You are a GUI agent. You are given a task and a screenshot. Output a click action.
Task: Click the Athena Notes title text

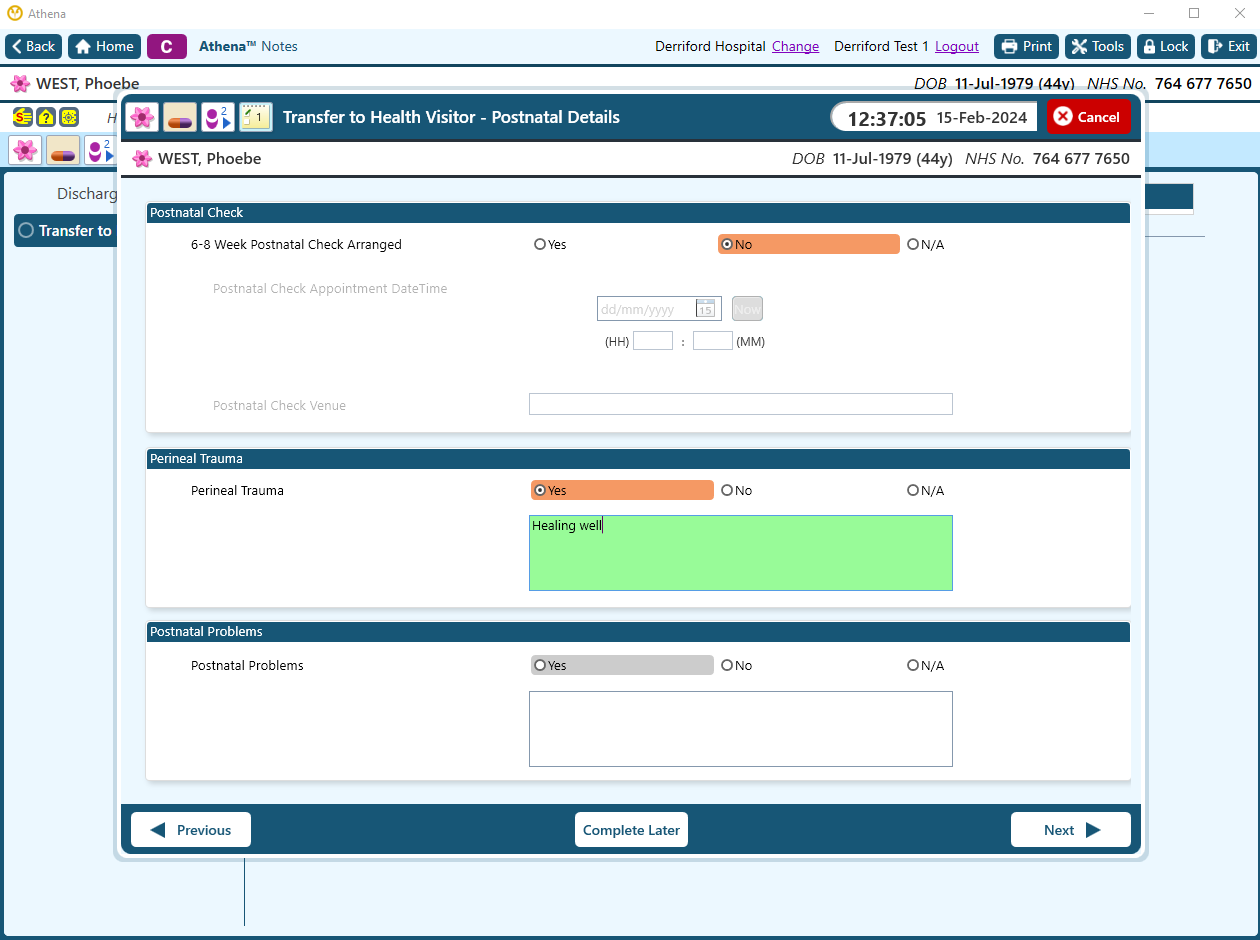click(x=248, y=46)
